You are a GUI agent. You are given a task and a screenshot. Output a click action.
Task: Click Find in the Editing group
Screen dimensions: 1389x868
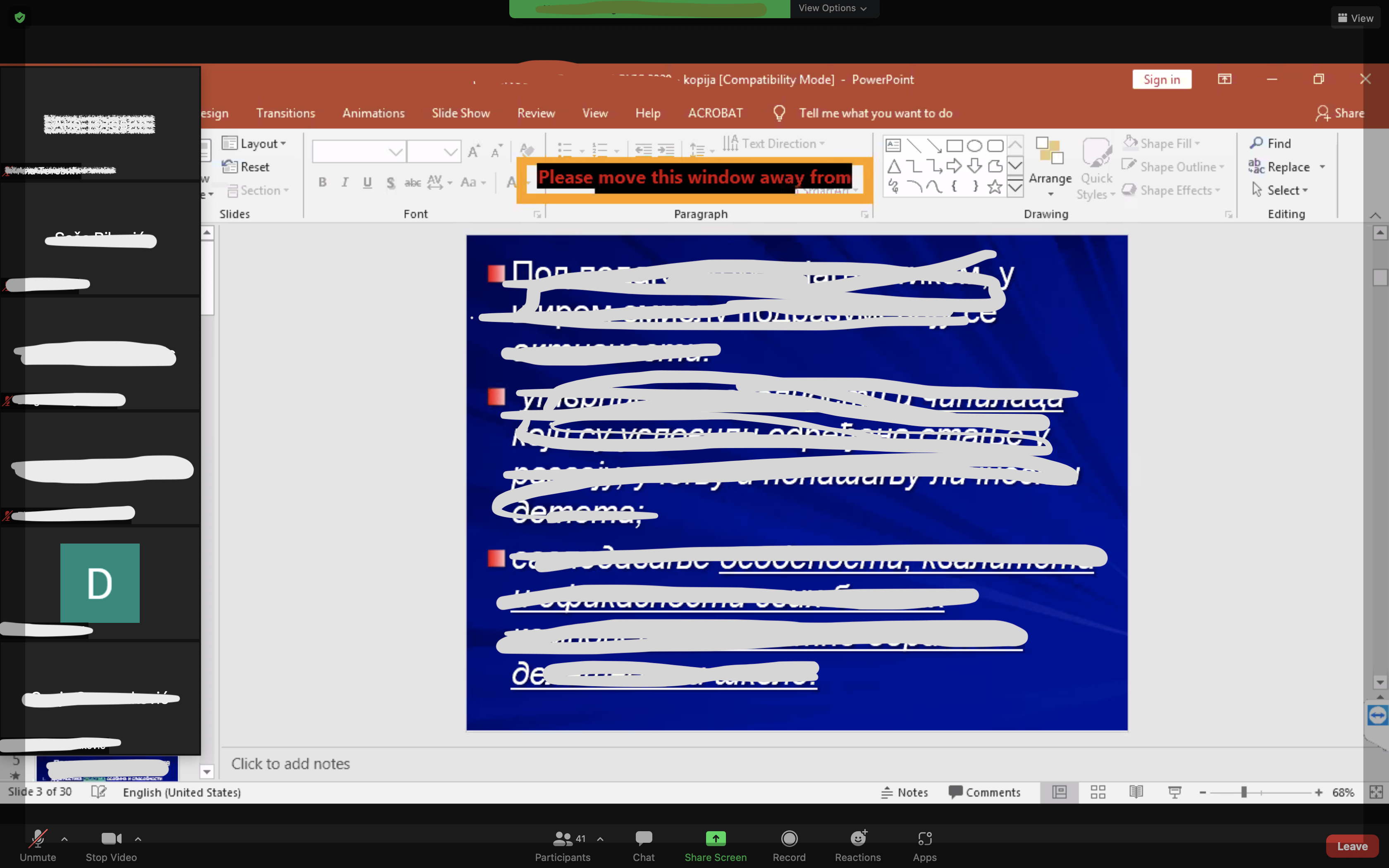(x=1270, y=143)
